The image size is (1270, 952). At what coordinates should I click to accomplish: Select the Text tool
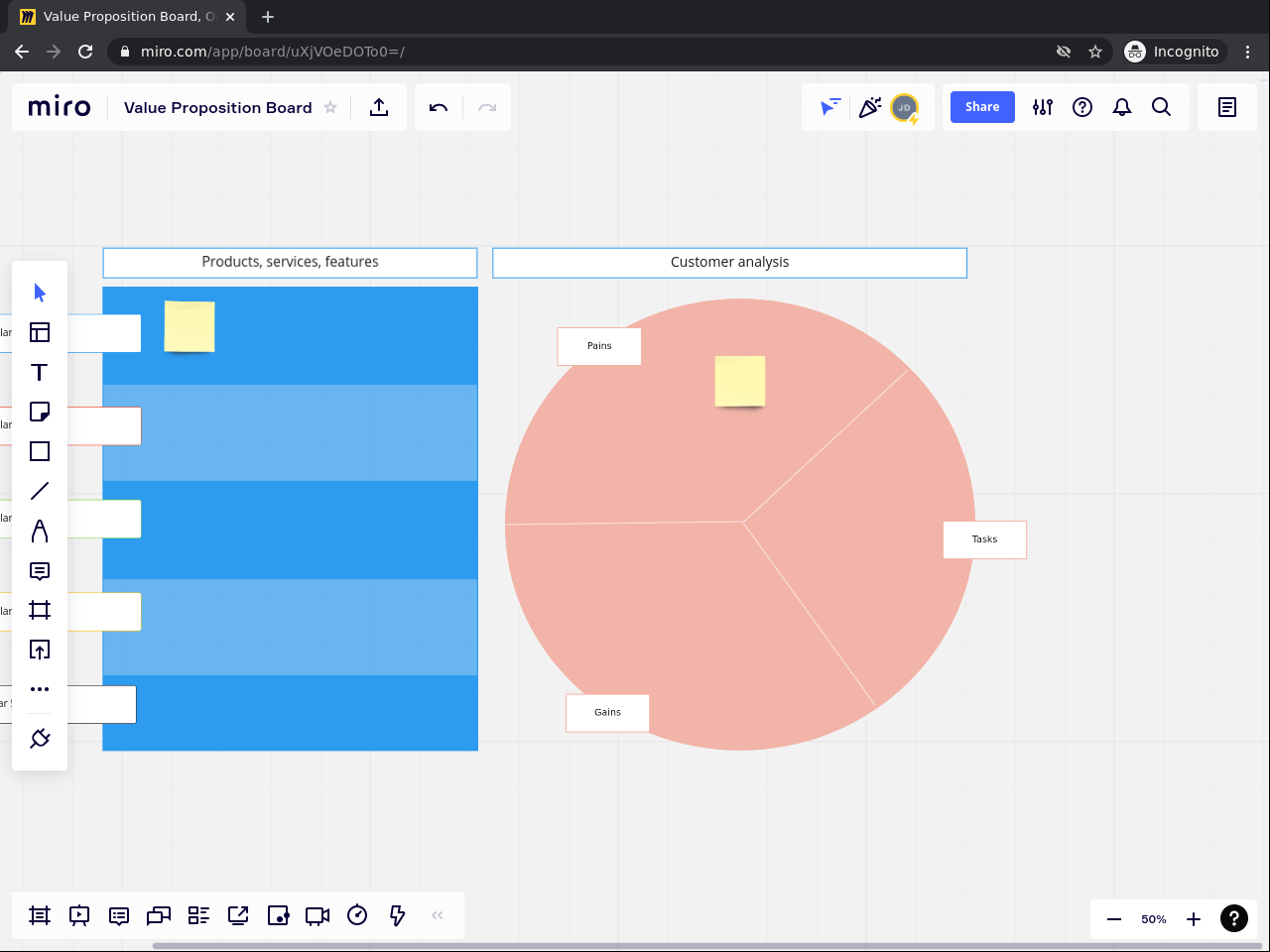(x=40, y=372)
